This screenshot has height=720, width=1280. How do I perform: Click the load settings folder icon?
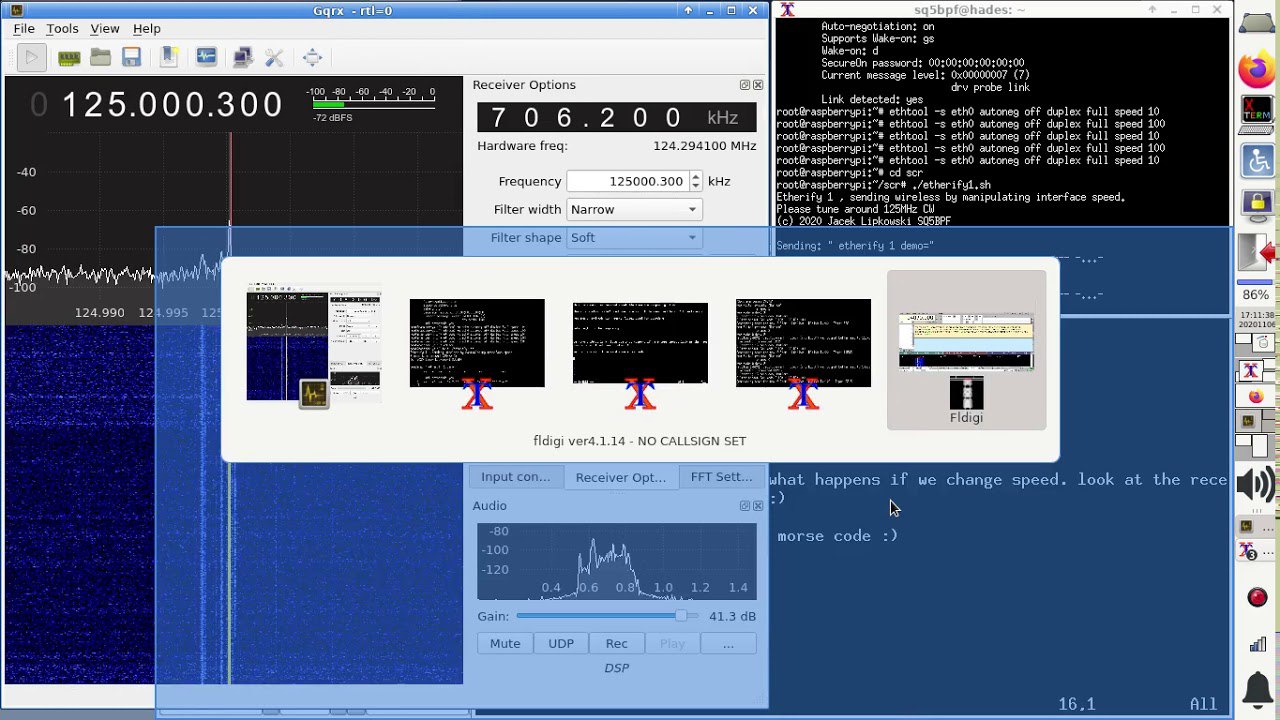100,57
